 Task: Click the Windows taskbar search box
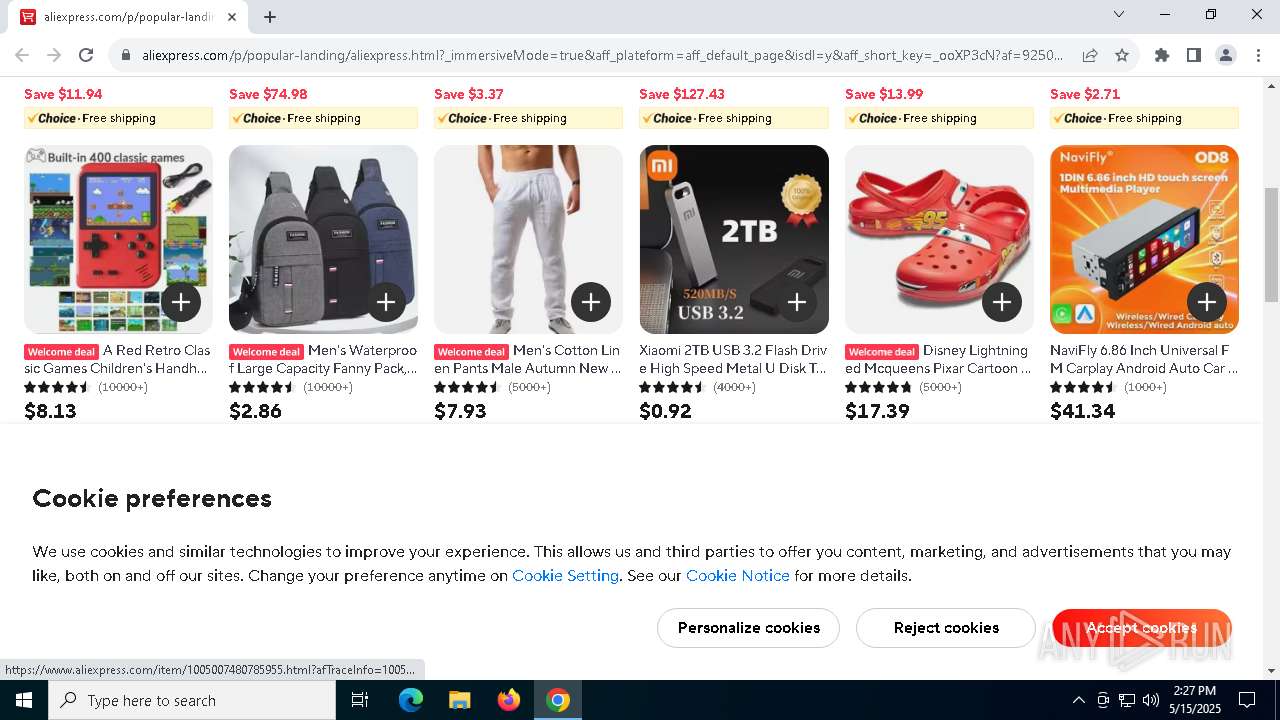pyautogui.click(x=192, y=700)
